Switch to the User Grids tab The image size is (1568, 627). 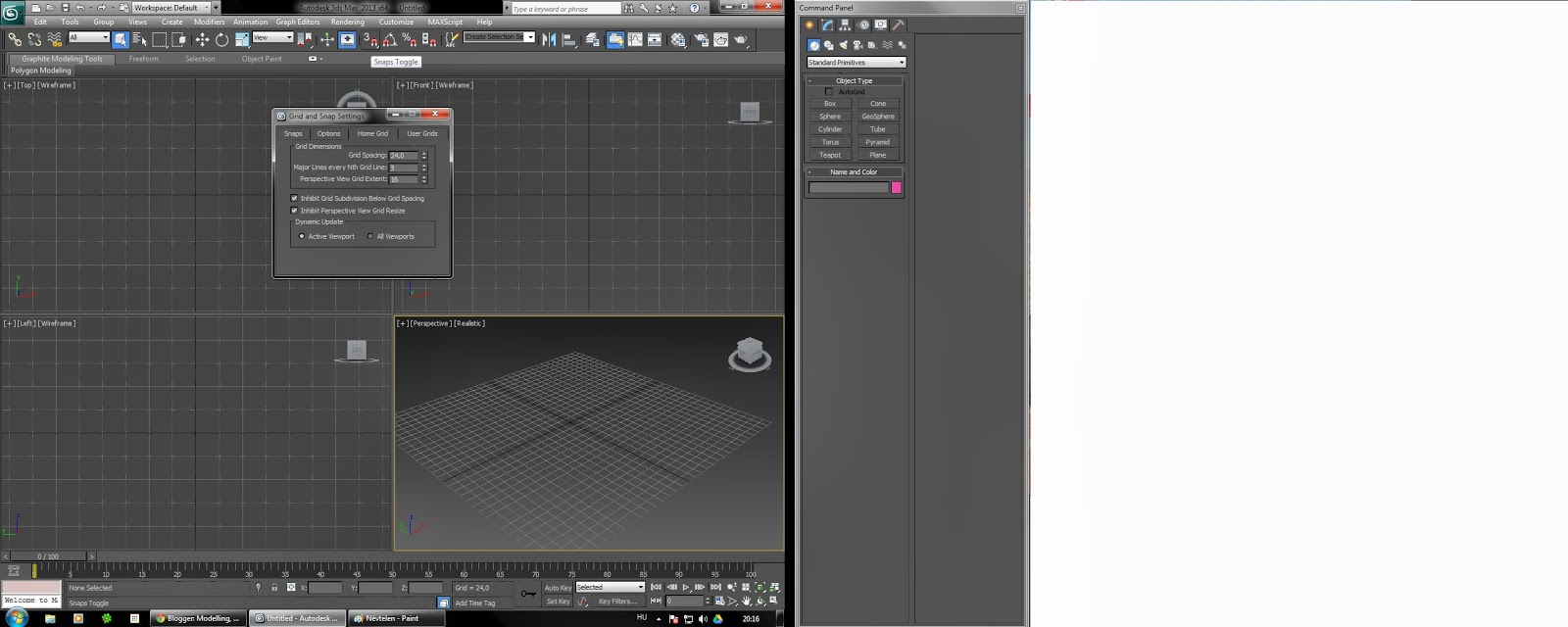422,133
